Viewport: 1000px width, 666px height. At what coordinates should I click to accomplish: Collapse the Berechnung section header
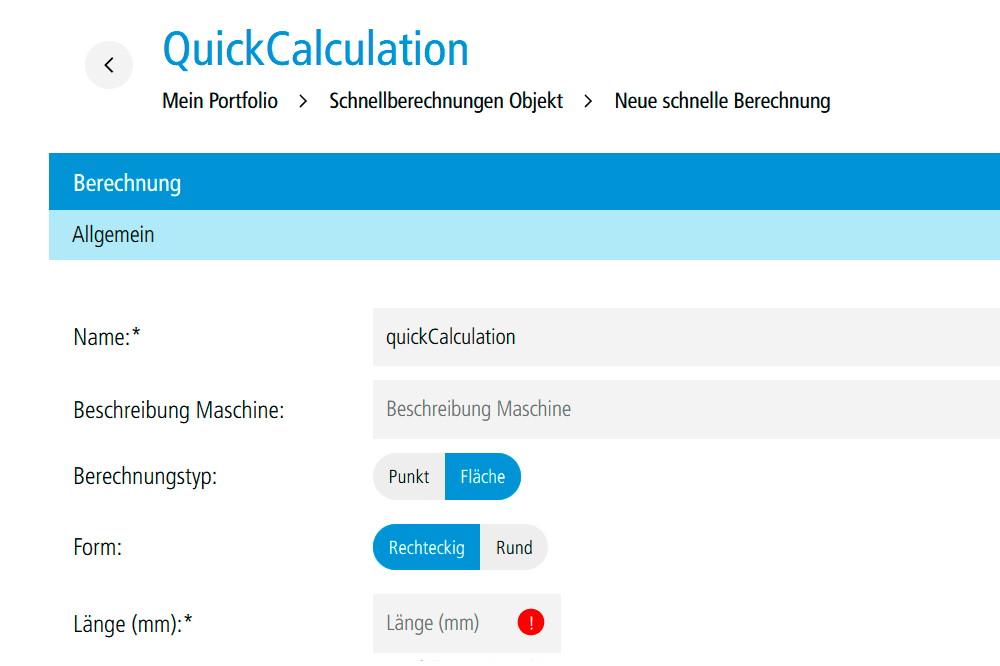[524, 183]
